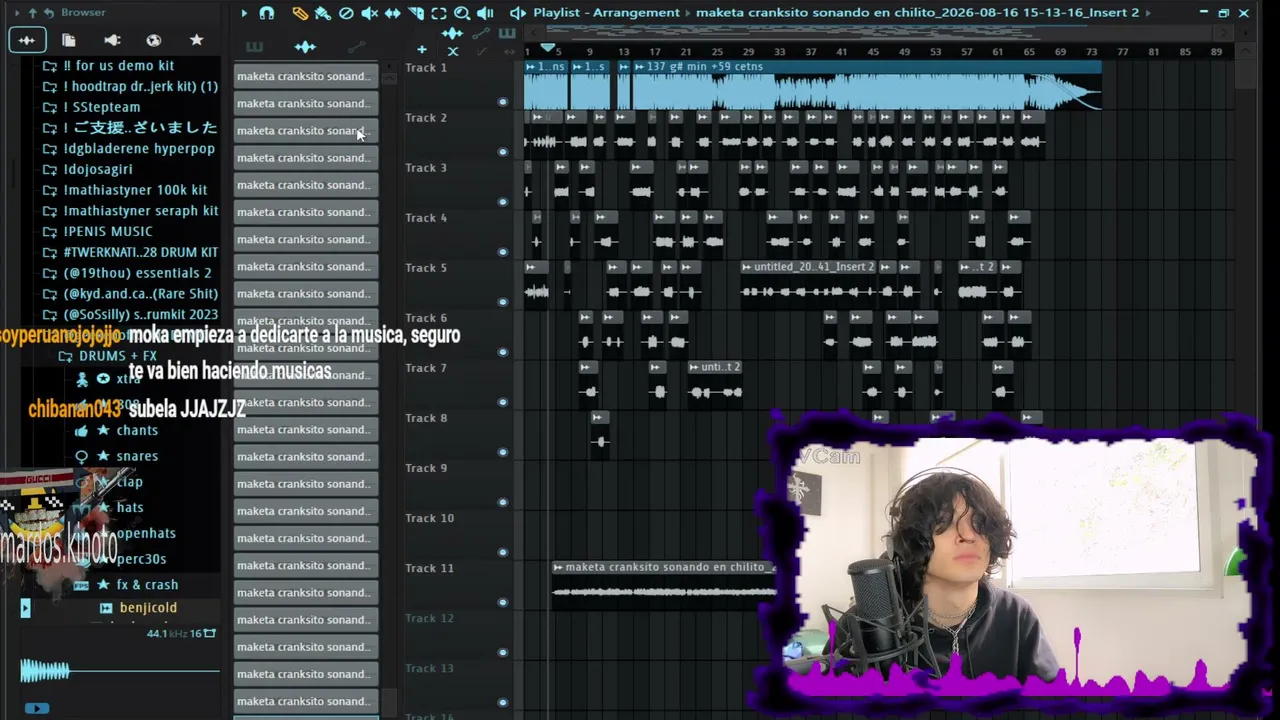Click the X icon left of the ruler
Viewport: 1280px width, 720px height.
click(453, 51)
